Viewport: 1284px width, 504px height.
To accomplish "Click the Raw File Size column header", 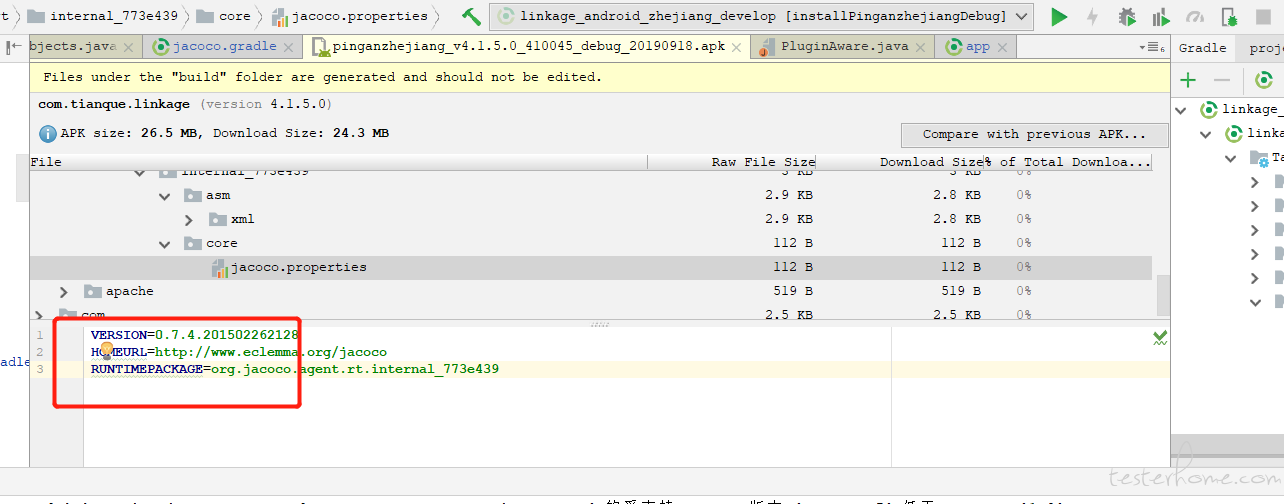I will point(732,162).
